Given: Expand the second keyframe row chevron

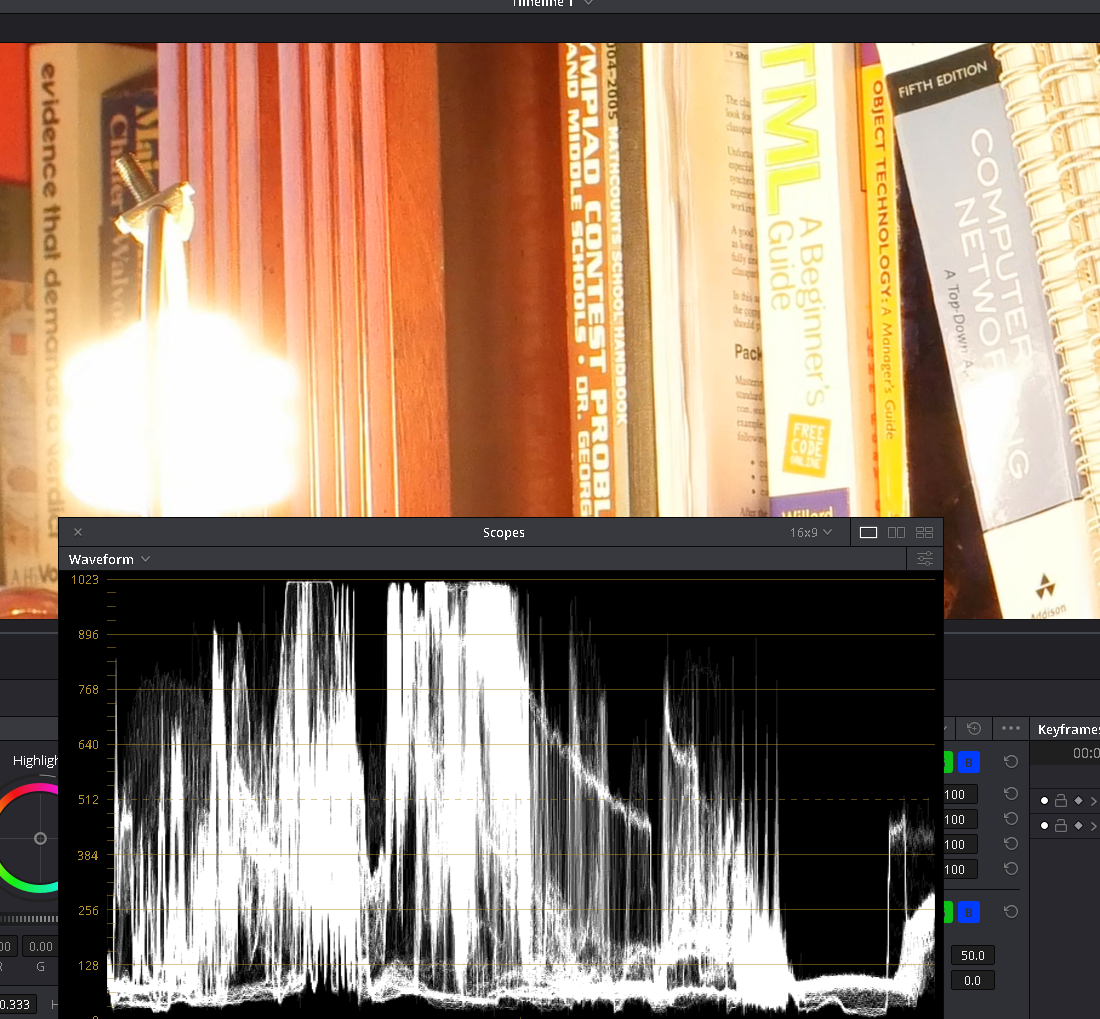Looking at the screenshot, I should (1094, 825).
